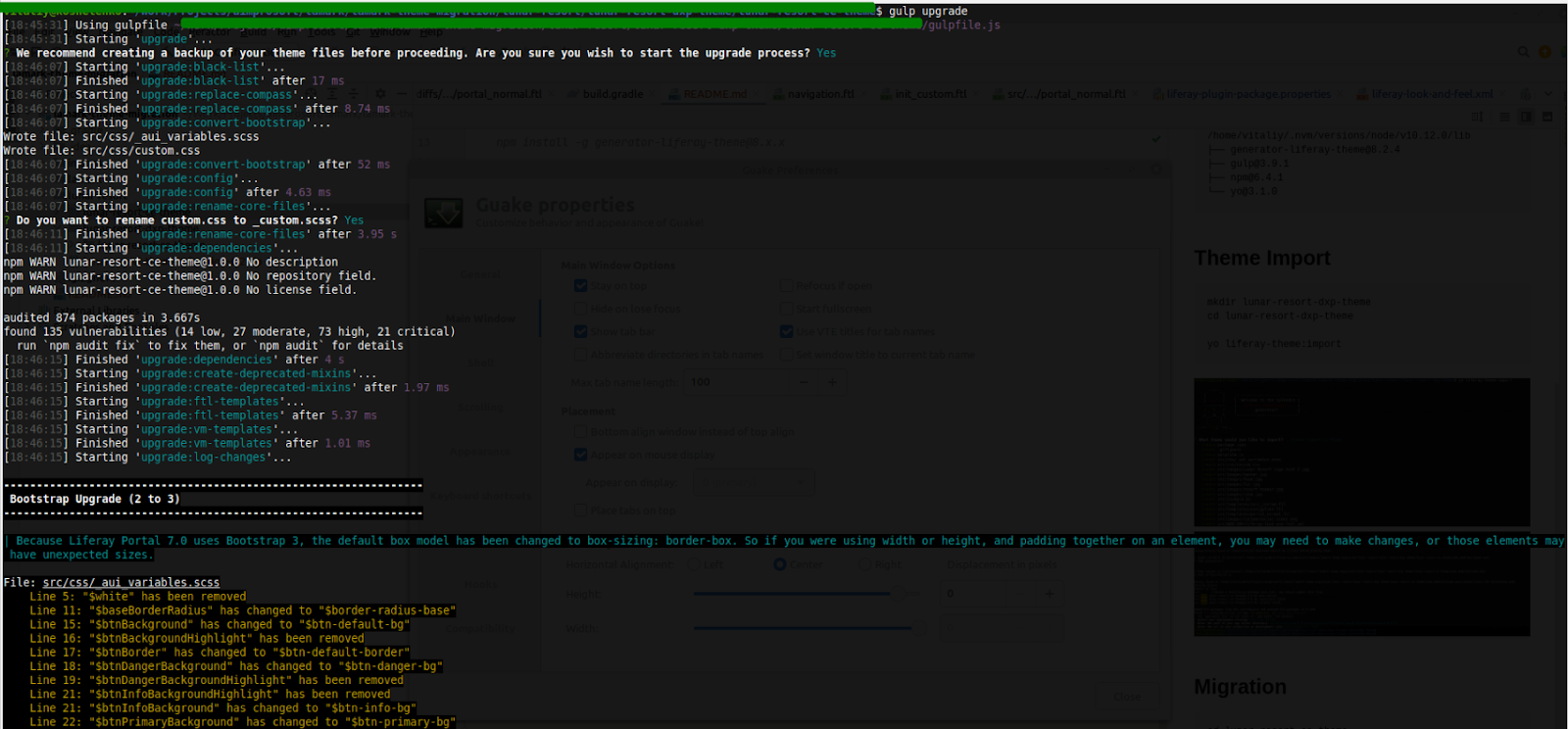The height and width of the screenshot is (729, 1568).
Task: Open Appear on display dropdown
Action: point(753,482)
